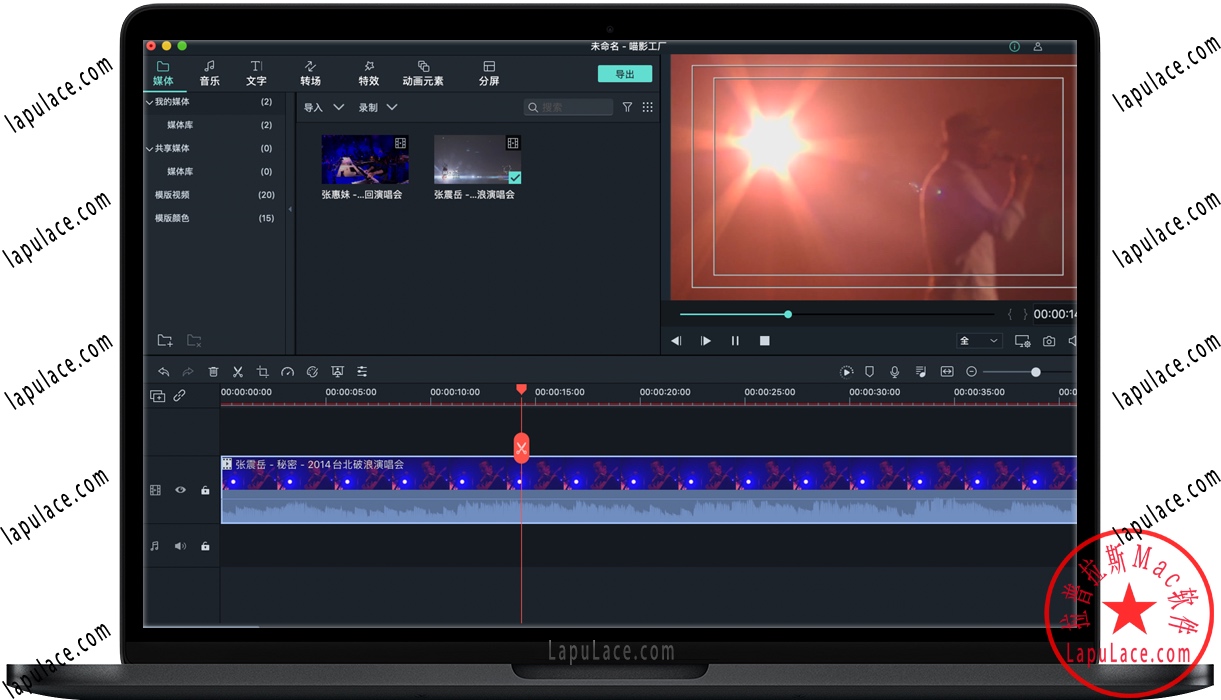
Task: Toggle video track visibility eye icon
Action: point(181,490)
